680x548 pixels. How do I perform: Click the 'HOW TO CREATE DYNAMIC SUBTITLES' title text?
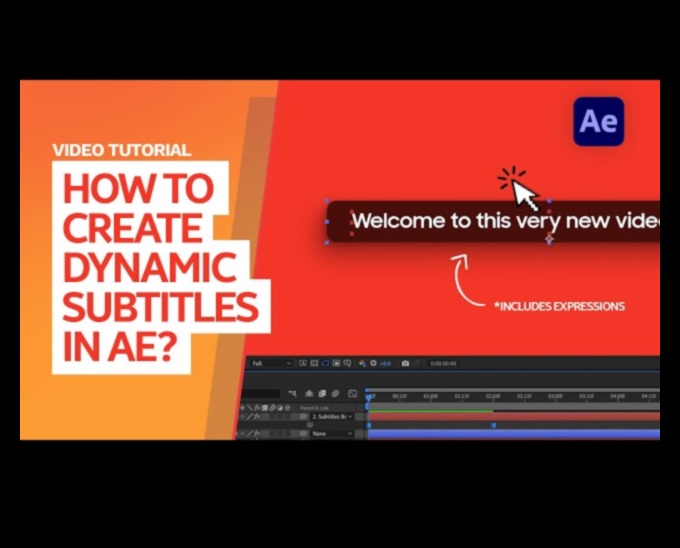click(160, 248)
